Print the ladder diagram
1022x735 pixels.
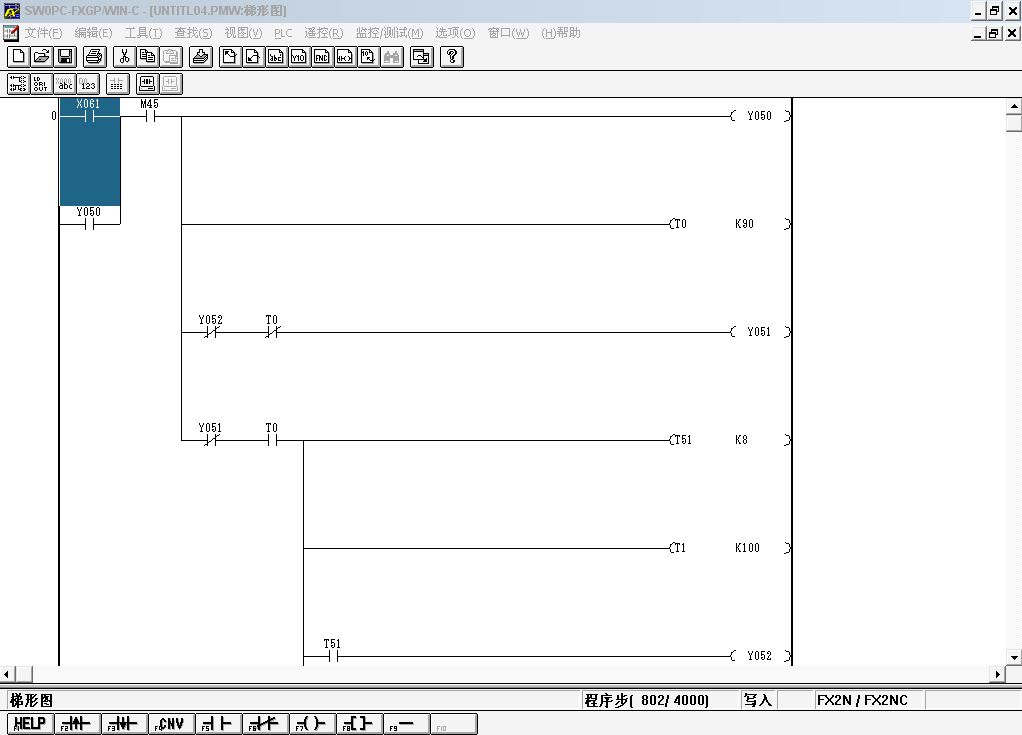click(x=94, y=57)
